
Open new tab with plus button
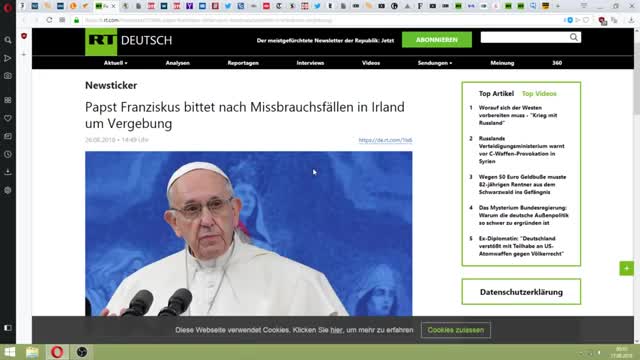558,6
